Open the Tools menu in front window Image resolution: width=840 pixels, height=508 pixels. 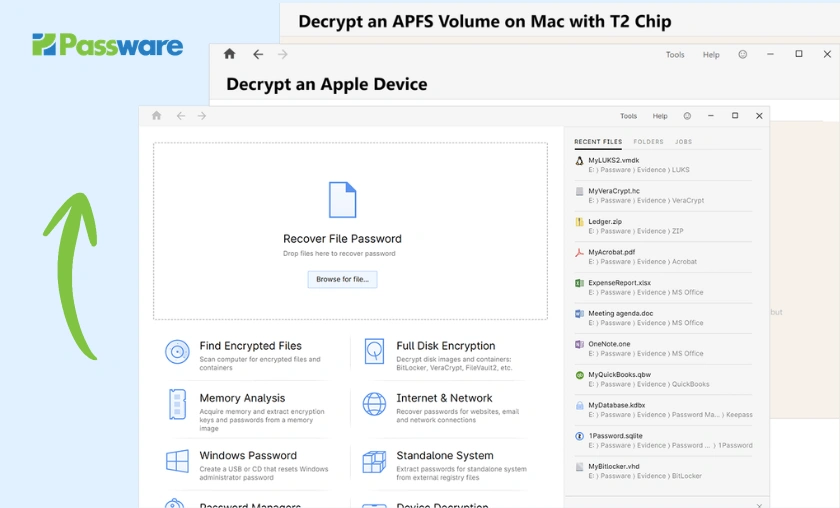[628, 116]
